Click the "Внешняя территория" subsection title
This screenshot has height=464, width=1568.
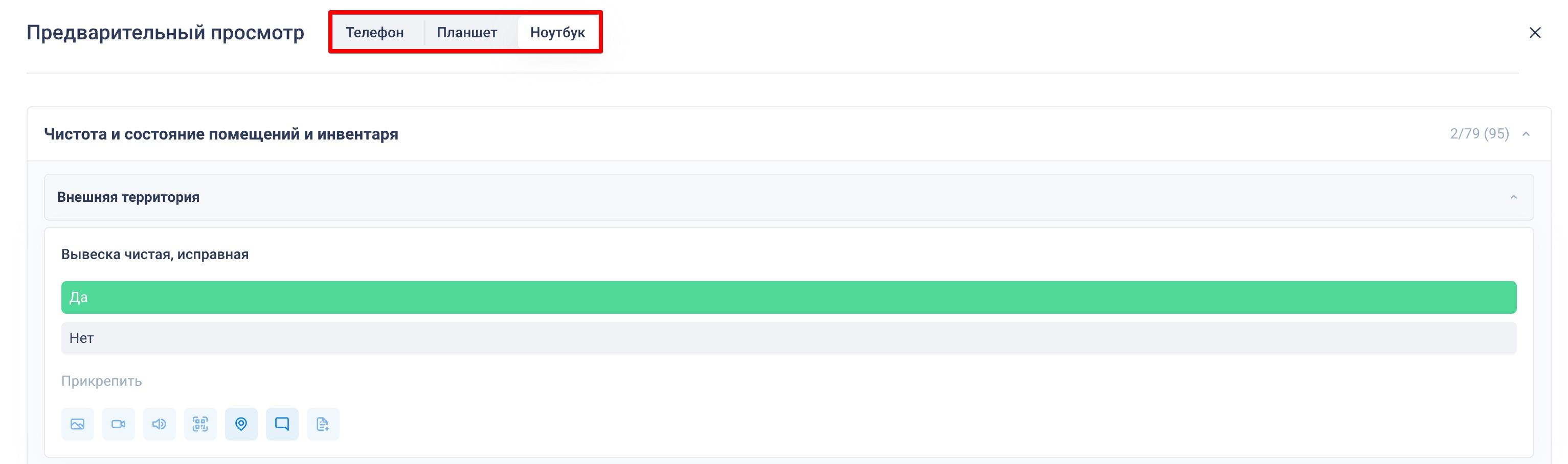coord(128,198)
